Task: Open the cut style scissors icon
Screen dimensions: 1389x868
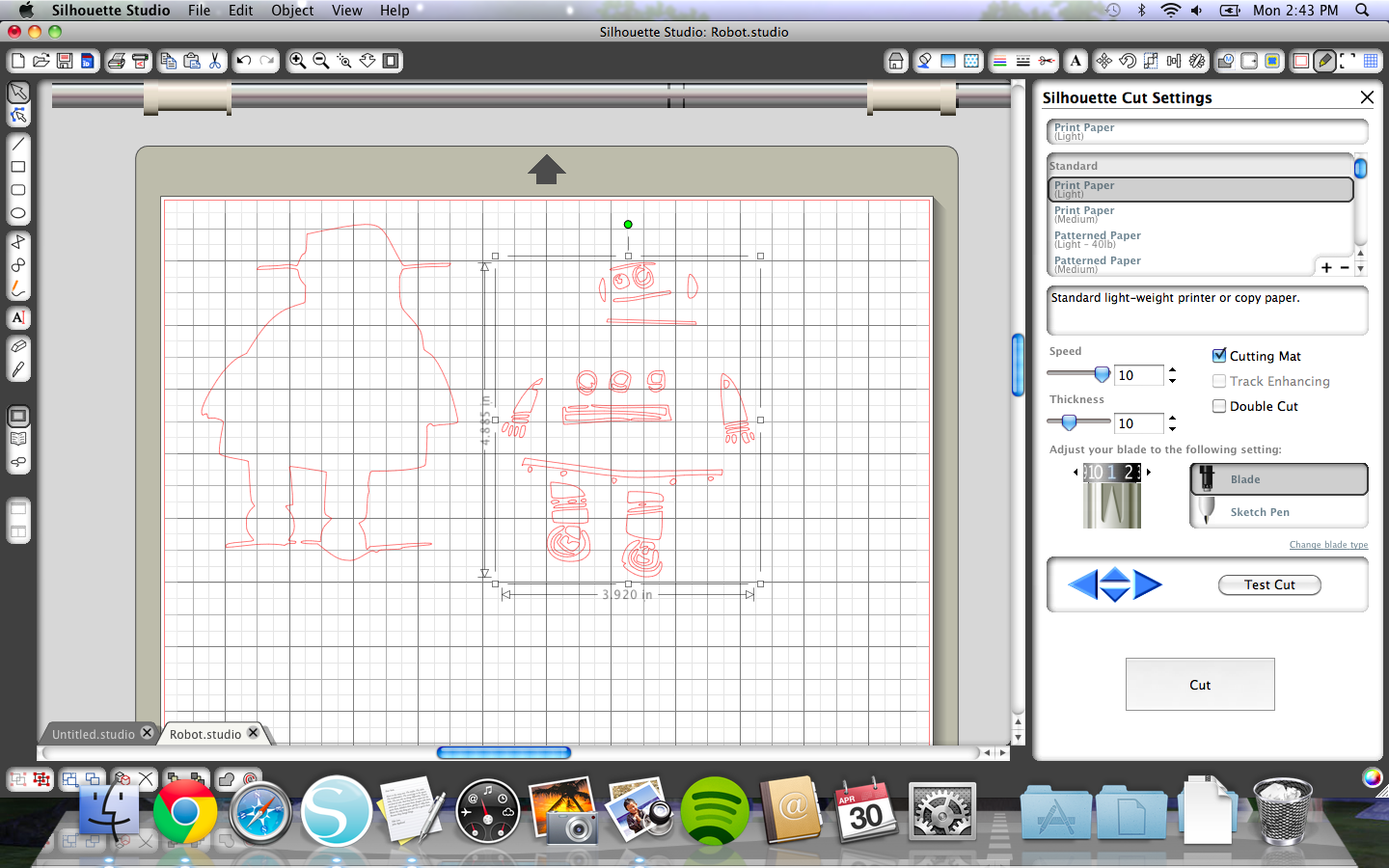Action: click(x=1047, y=61)
